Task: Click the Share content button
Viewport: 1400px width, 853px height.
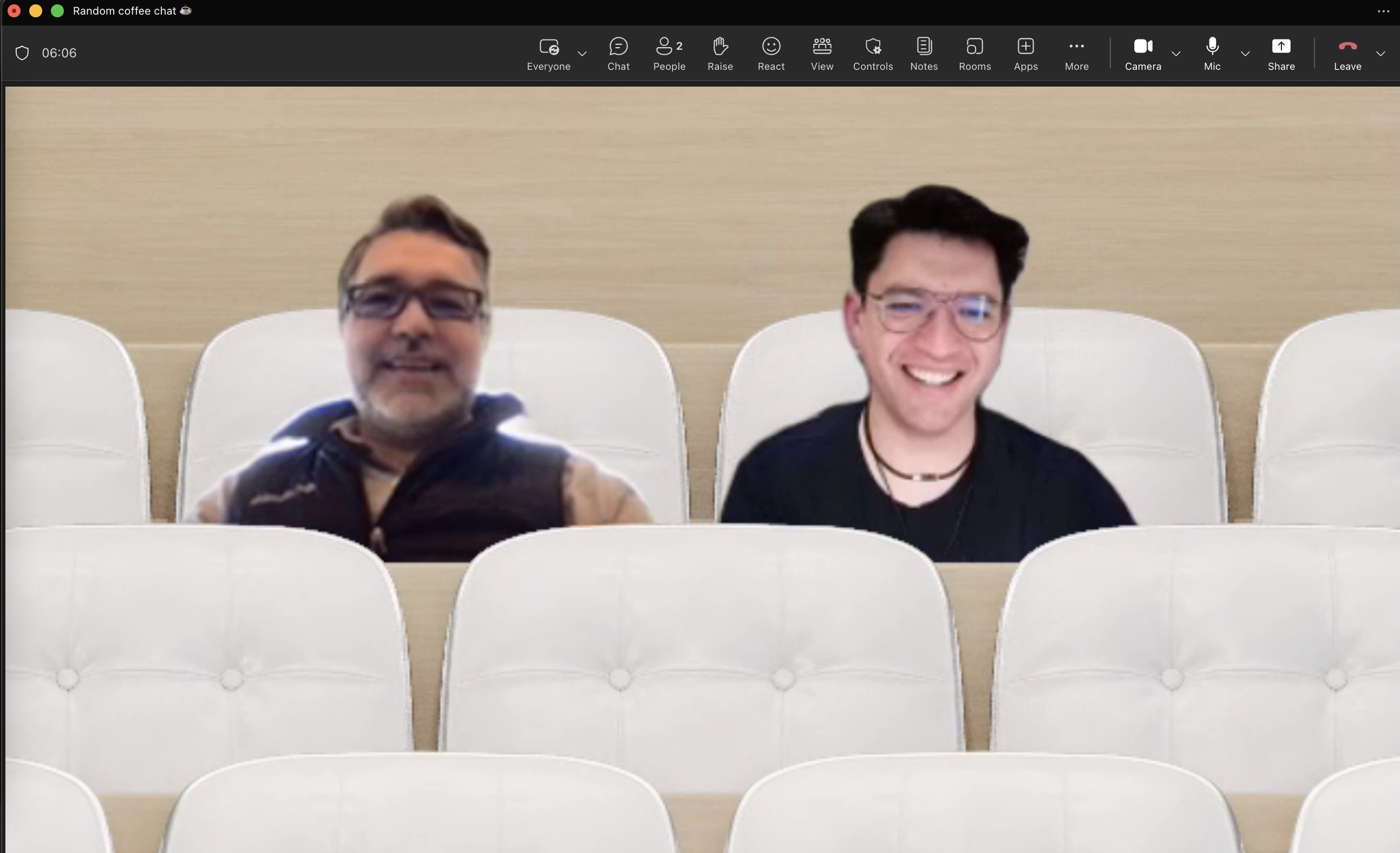Action: [x=1281, y=54]
